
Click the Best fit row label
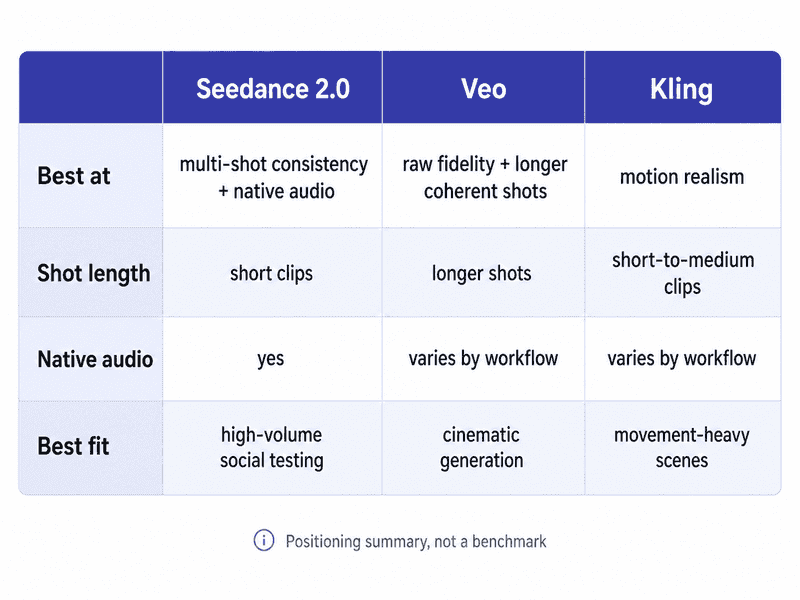pyautogui.click(x=73, y=446)
